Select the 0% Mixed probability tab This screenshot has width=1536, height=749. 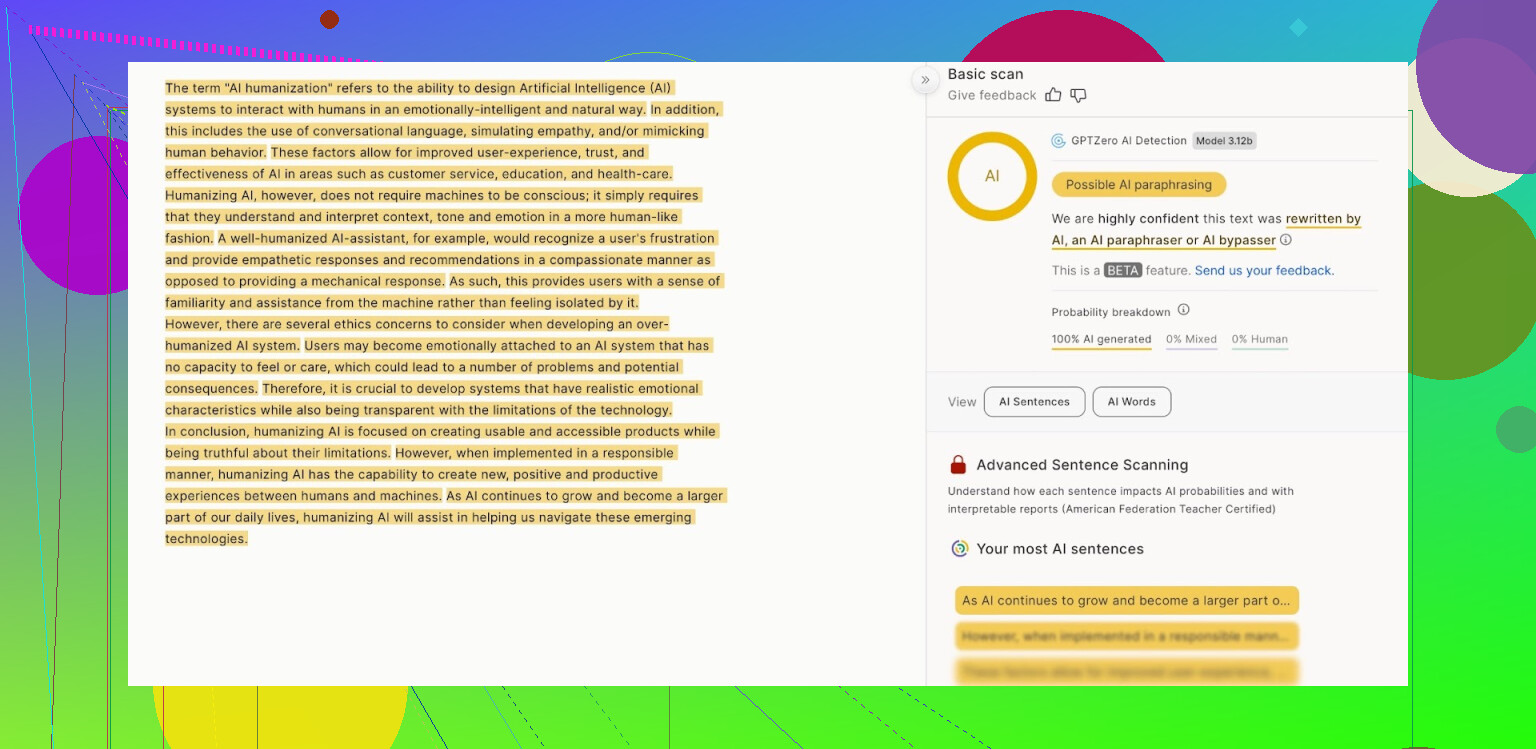click(1191, 339)
